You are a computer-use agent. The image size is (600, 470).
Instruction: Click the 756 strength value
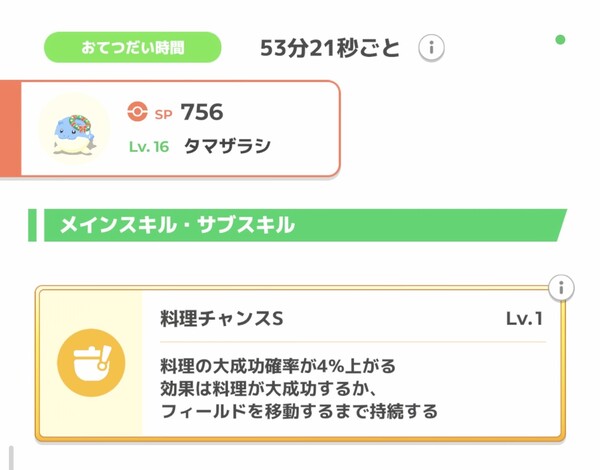pyautogui.click(x=202, y=111)
